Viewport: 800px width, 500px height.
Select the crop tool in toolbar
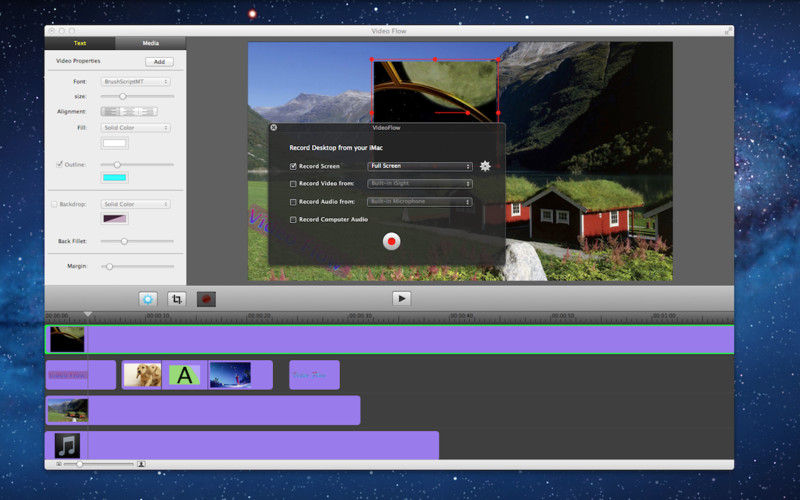click(177, 299)
